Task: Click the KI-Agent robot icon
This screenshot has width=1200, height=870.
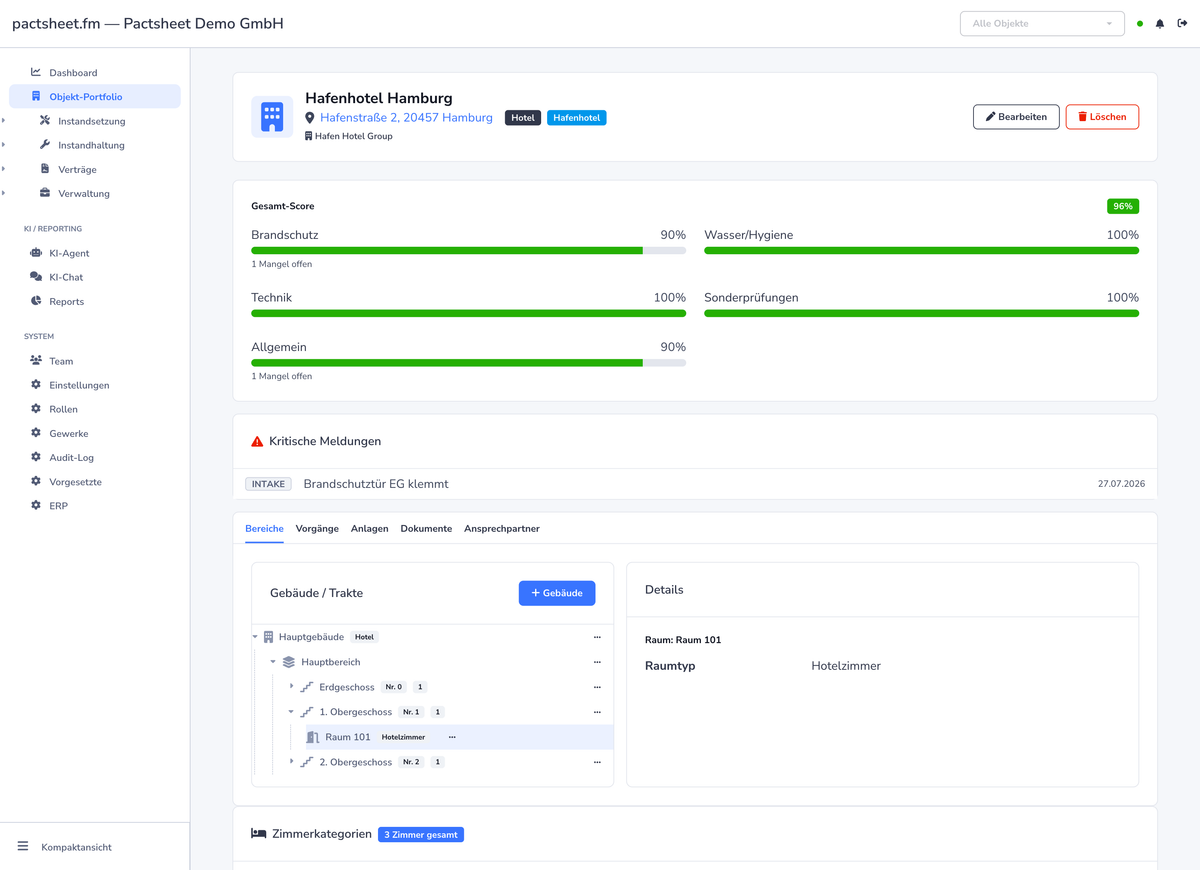Action: click(36, 253)
